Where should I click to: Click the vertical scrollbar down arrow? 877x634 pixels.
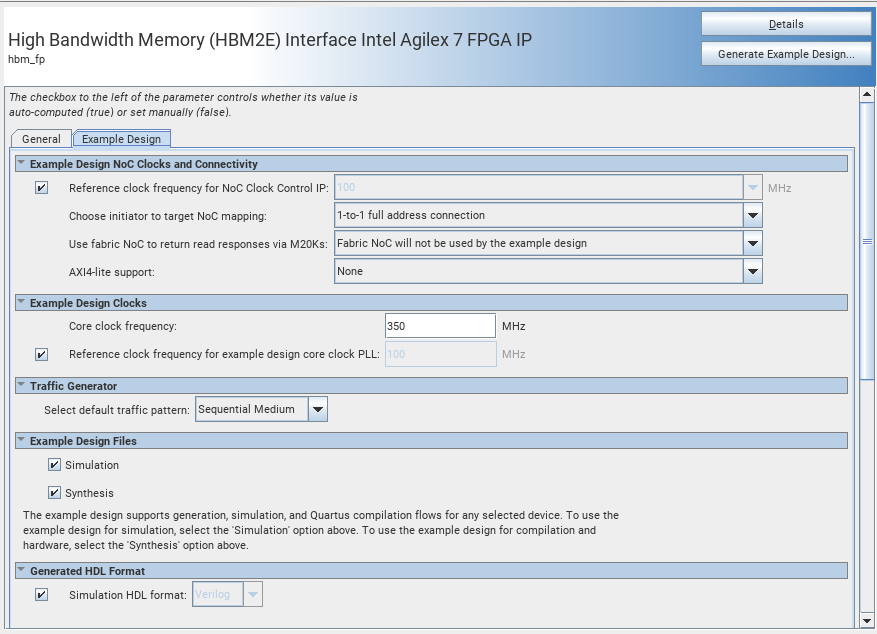click(867, 623)
